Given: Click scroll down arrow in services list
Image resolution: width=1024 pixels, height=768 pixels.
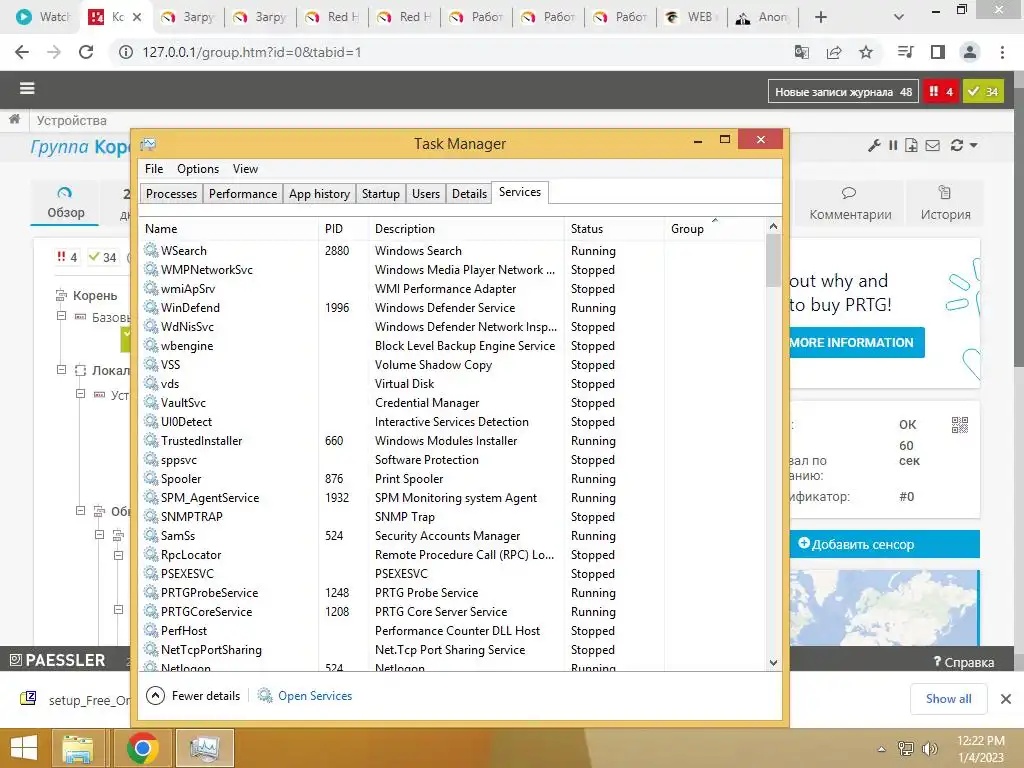Looking at the screenshot, I should pyautogui.click(x=773, y=662).
